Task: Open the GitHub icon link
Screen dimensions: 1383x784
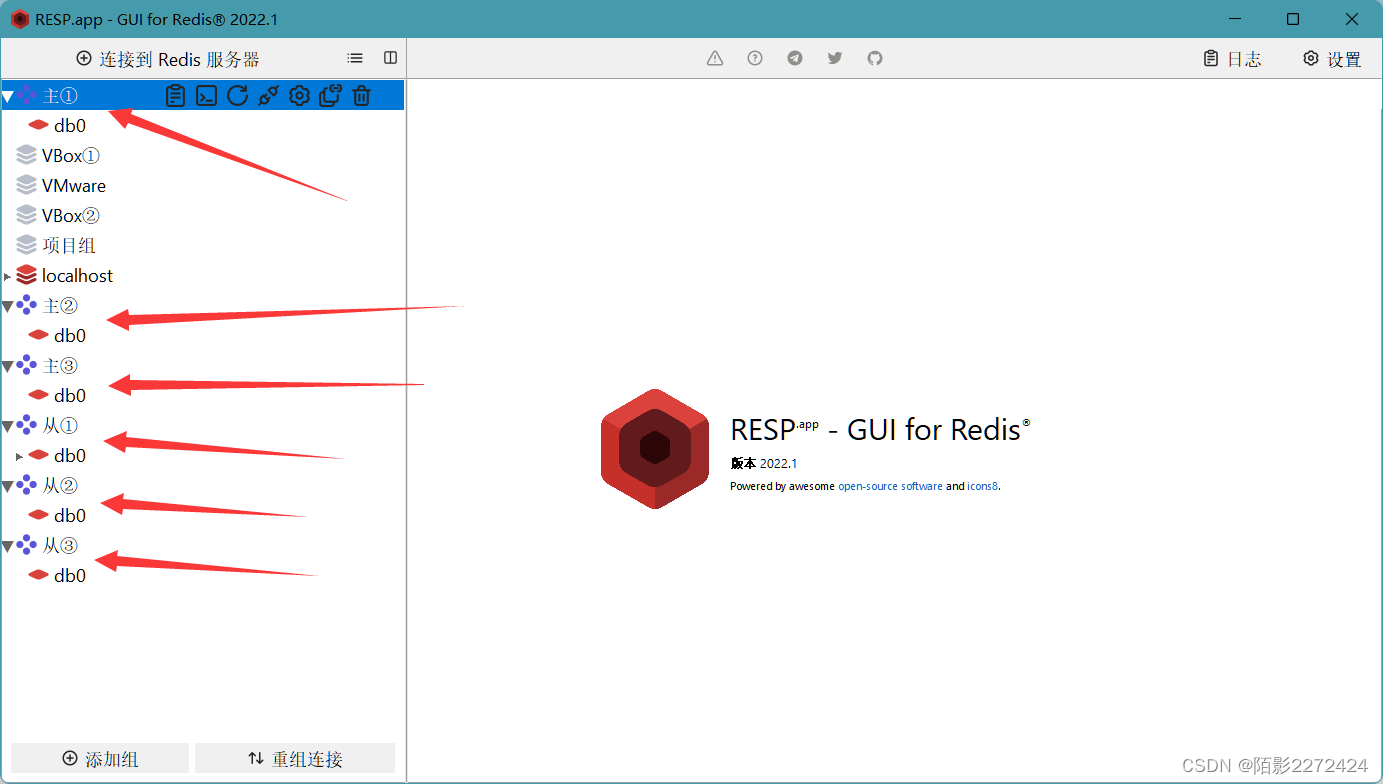Action: [875, 58]
